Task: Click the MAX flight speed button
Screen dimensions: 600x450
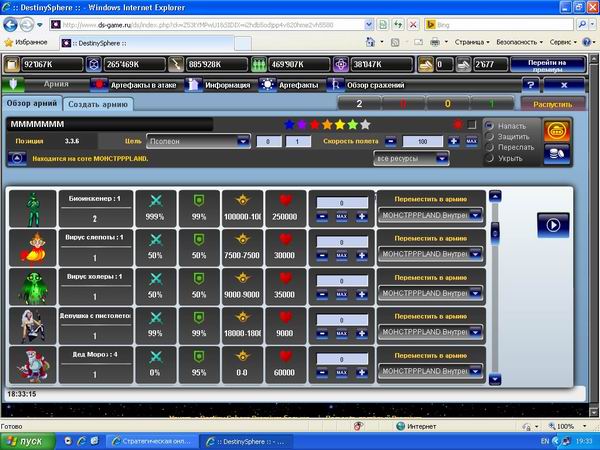Action: coord(471,142)
